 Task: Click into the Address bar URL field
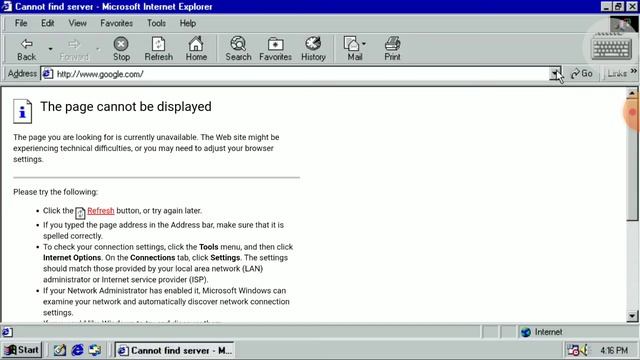pos(301,74)
